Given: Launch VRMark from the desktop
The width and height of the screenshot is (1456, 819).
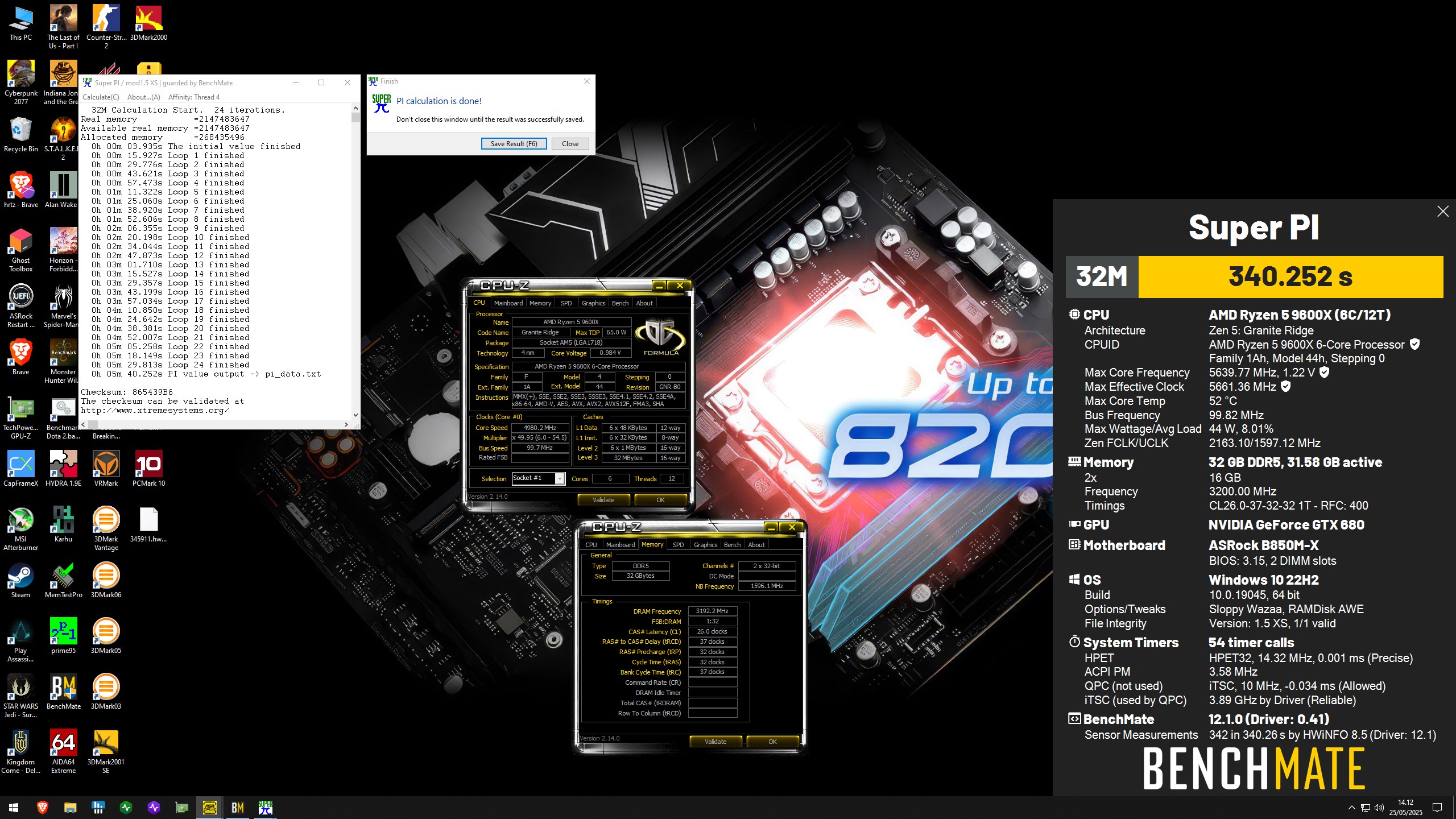Looking at the screenshot, I should coord(106,469).
